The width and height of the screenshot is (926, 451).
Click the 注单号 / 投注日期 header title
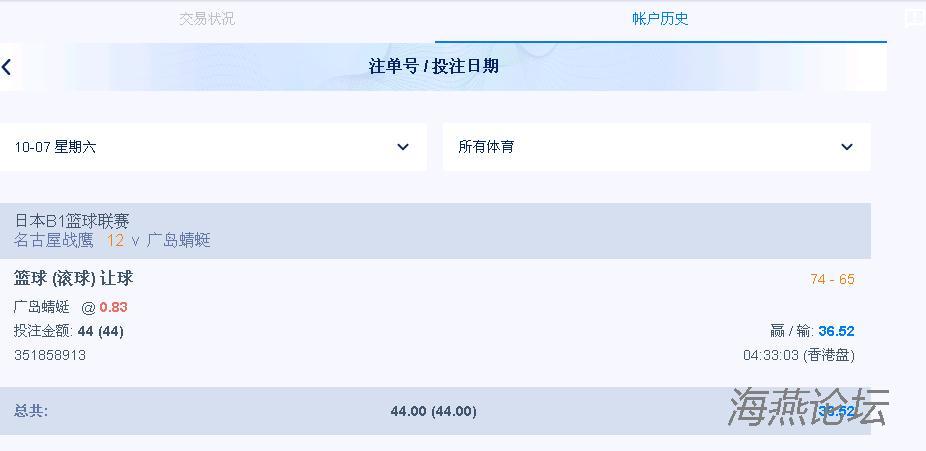pos(434,67)
